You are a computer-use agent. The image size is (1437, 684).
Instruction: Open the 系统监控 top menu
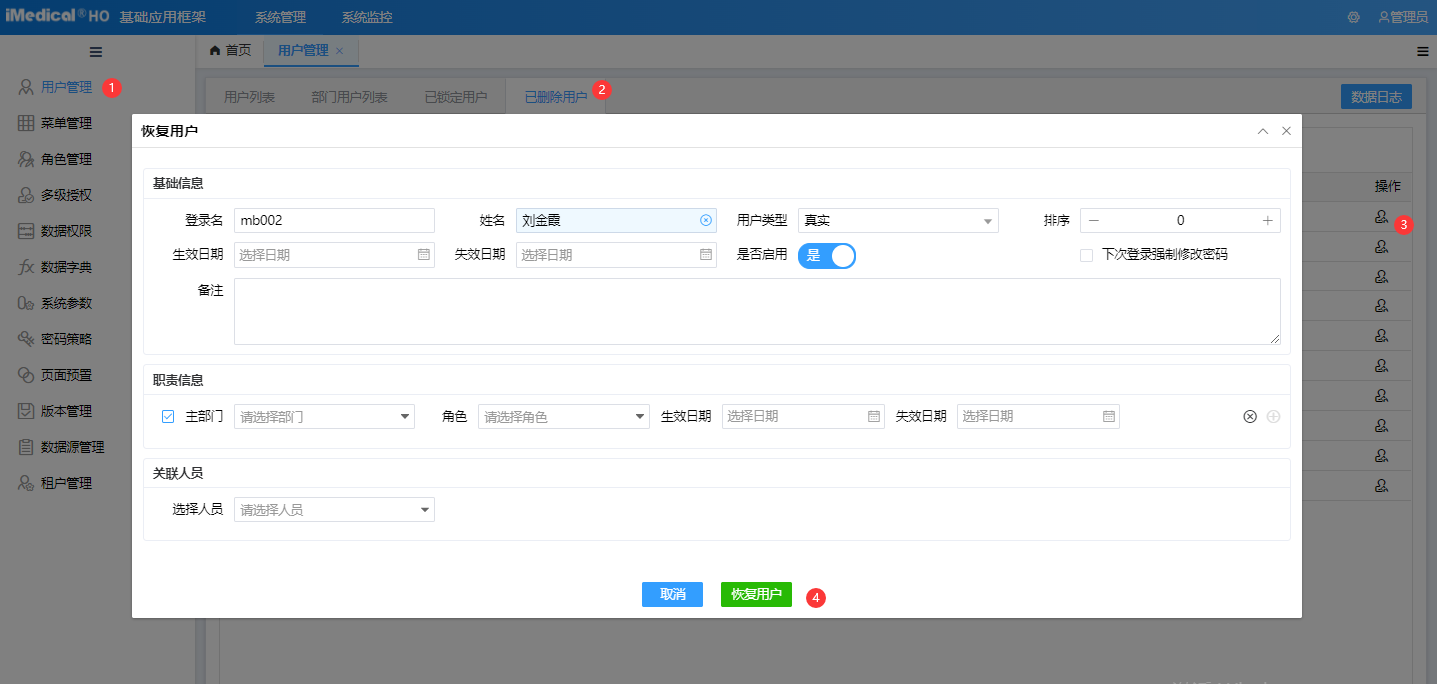pos(366,17)
